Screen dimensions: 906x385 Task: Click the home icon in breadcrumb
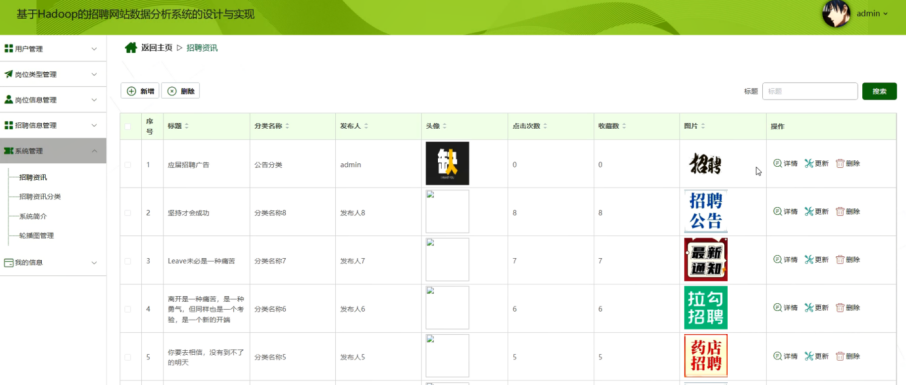tap(131, 47)
